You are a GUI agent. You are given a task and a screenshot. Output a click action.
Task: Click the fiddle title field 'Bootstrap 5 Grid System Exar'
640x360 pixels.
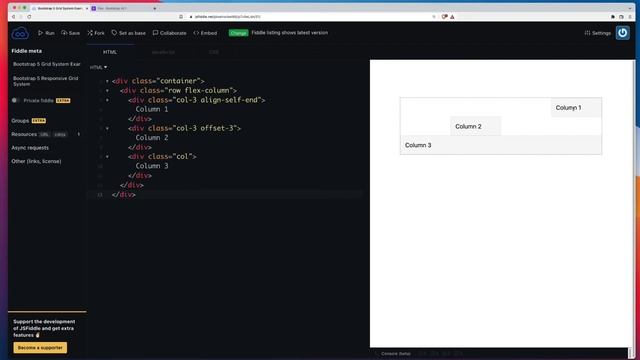pyautogui.click(x=47, y=64)
